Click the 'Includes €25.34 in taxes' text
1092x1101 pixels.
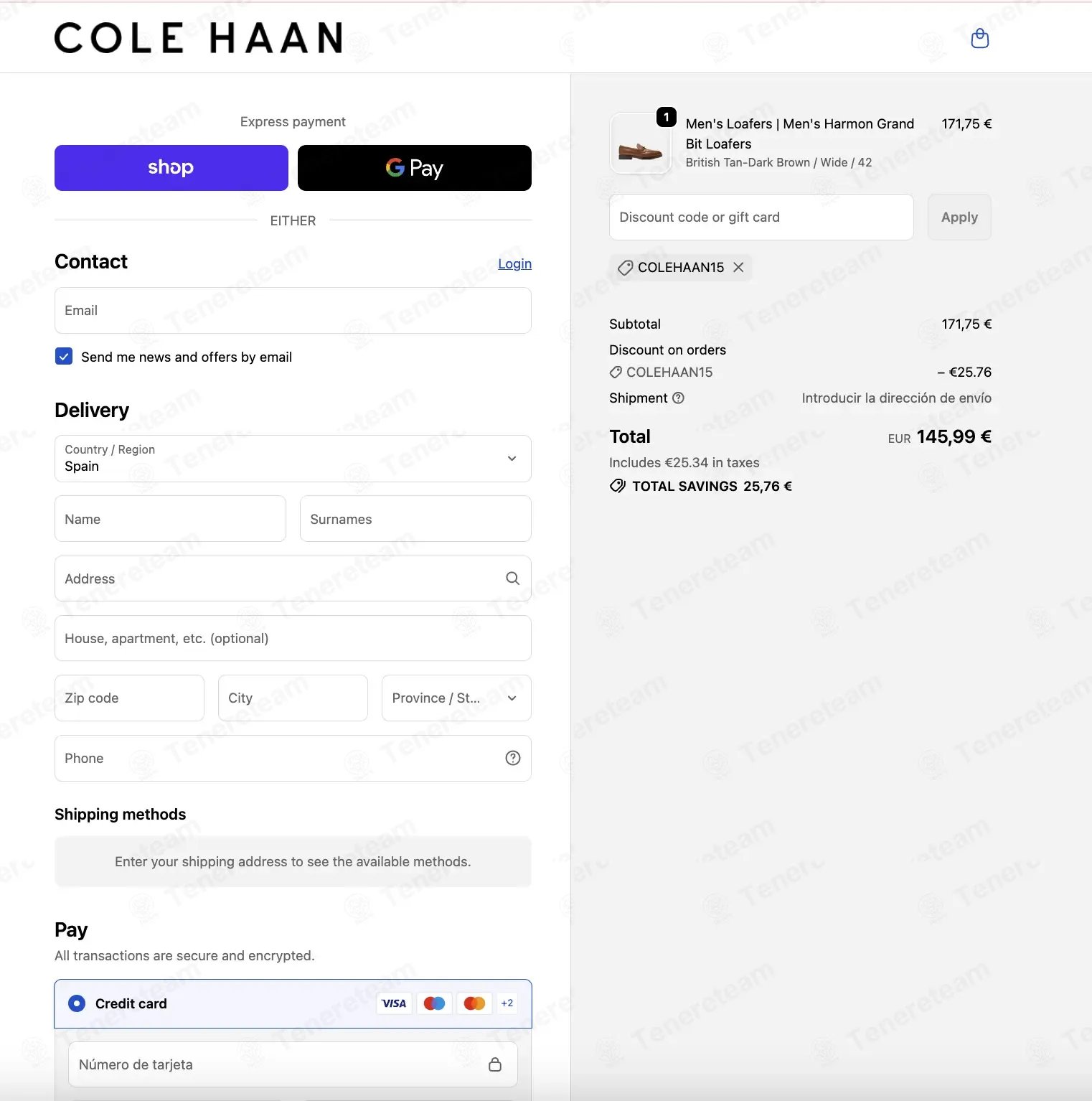[x=684, y=463]
